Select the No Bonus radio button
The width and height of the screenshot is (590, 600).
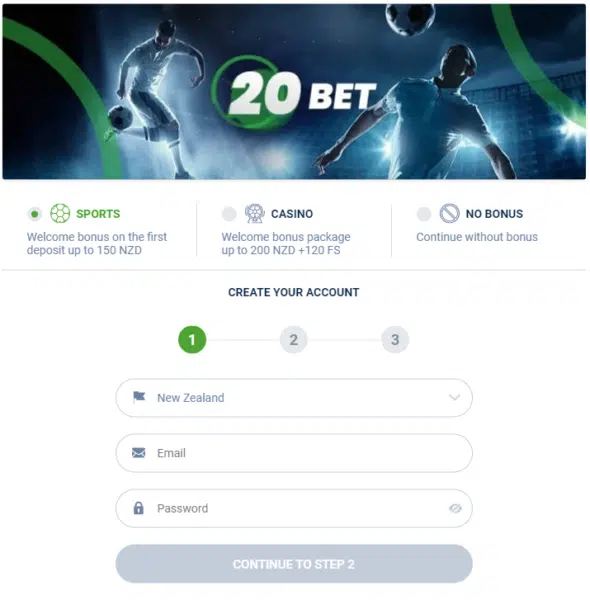pos(424,214)
